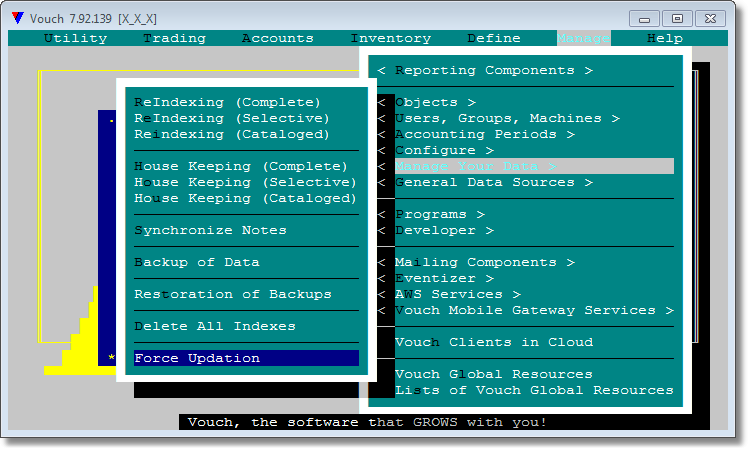Expand Reporting Components submenu
The image size is (748, 450).
(x=485, y=70)
